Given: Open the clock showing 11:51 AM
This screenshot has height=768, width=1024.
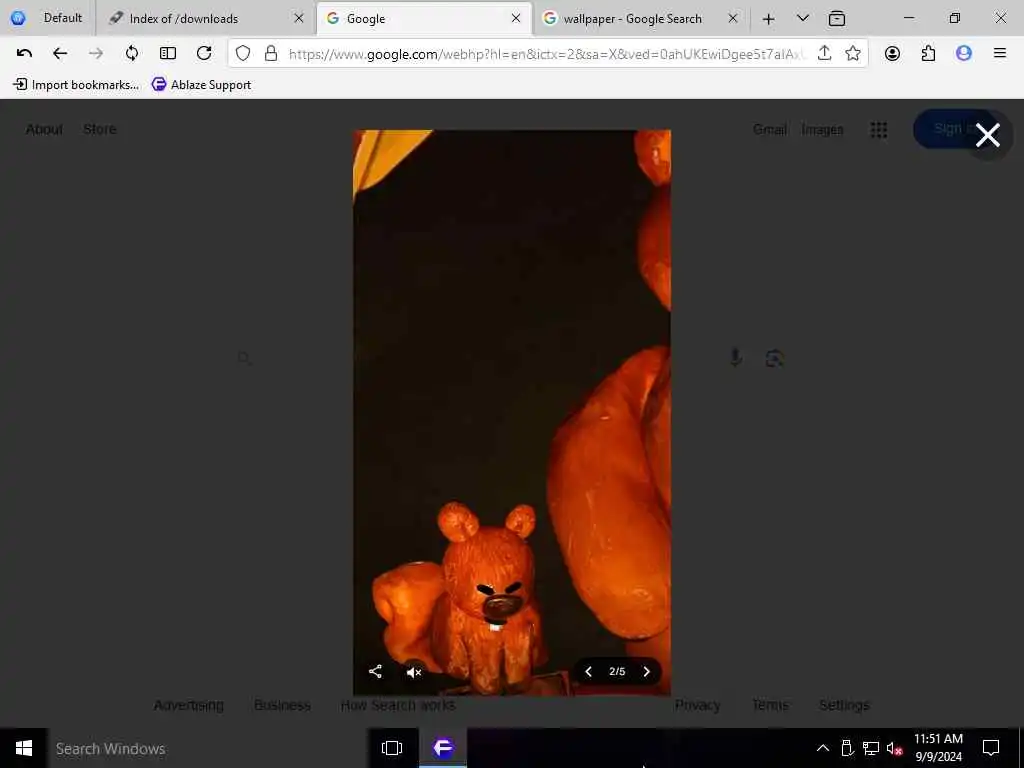Looking at the screenshot, I should point(938,748).
